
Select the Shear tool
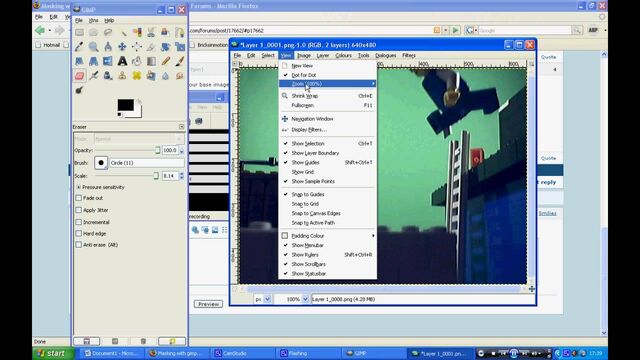[79, 61]
